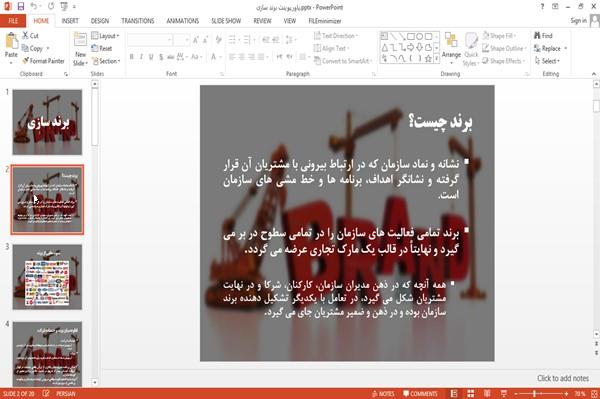This screenshot has width=600, height=399.
Task: Click the PERSIAN language indicator
Action: point(65,394)
